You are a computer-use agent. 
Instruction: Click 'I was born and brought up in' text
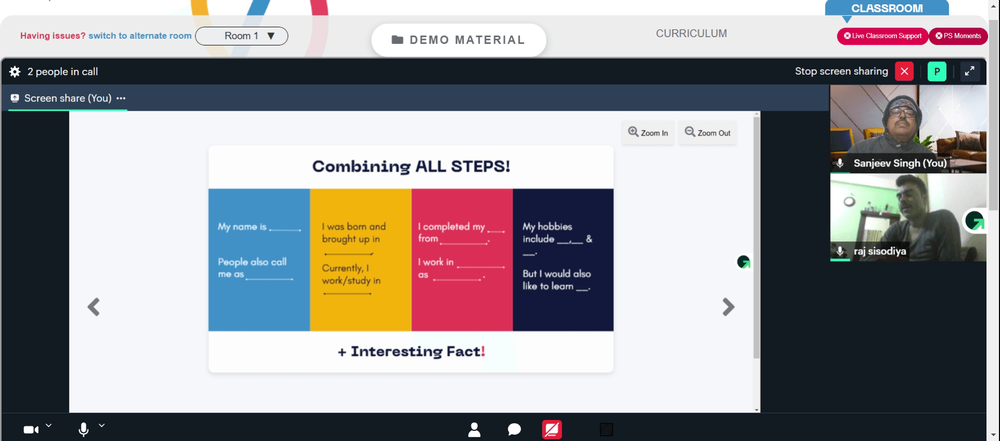353,232
